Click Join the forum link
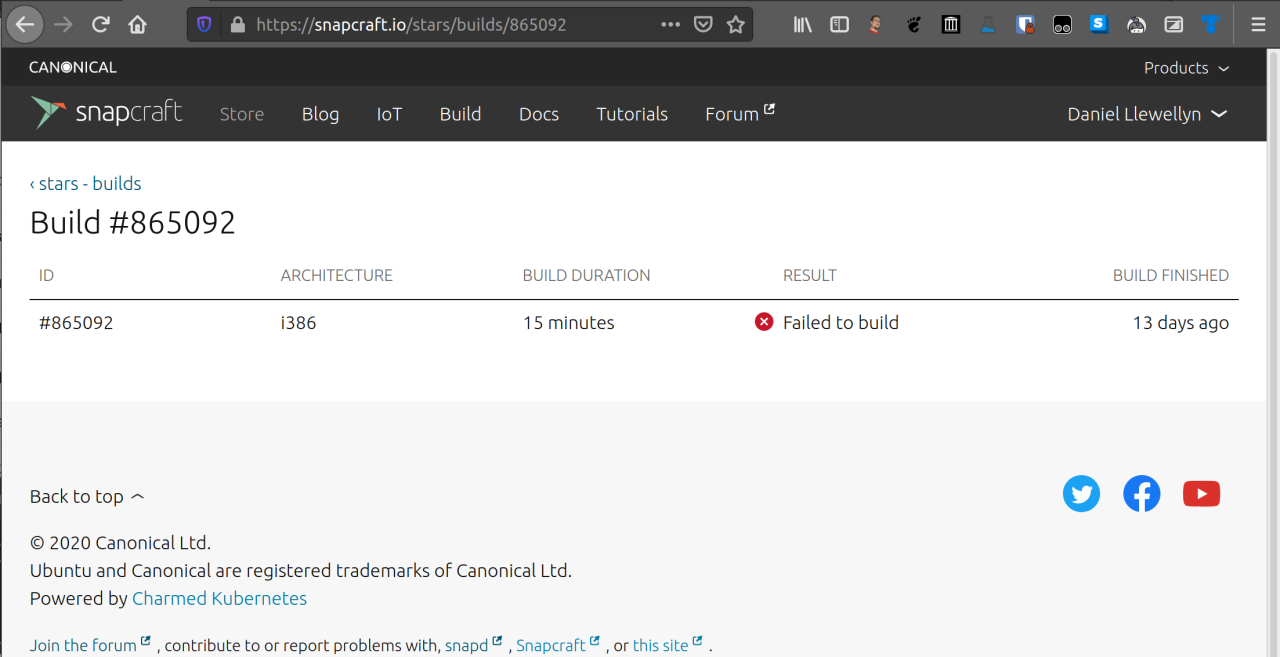The width and height of the screenshot is (1280, 657). pyautogui.click(x=90, y=645)
